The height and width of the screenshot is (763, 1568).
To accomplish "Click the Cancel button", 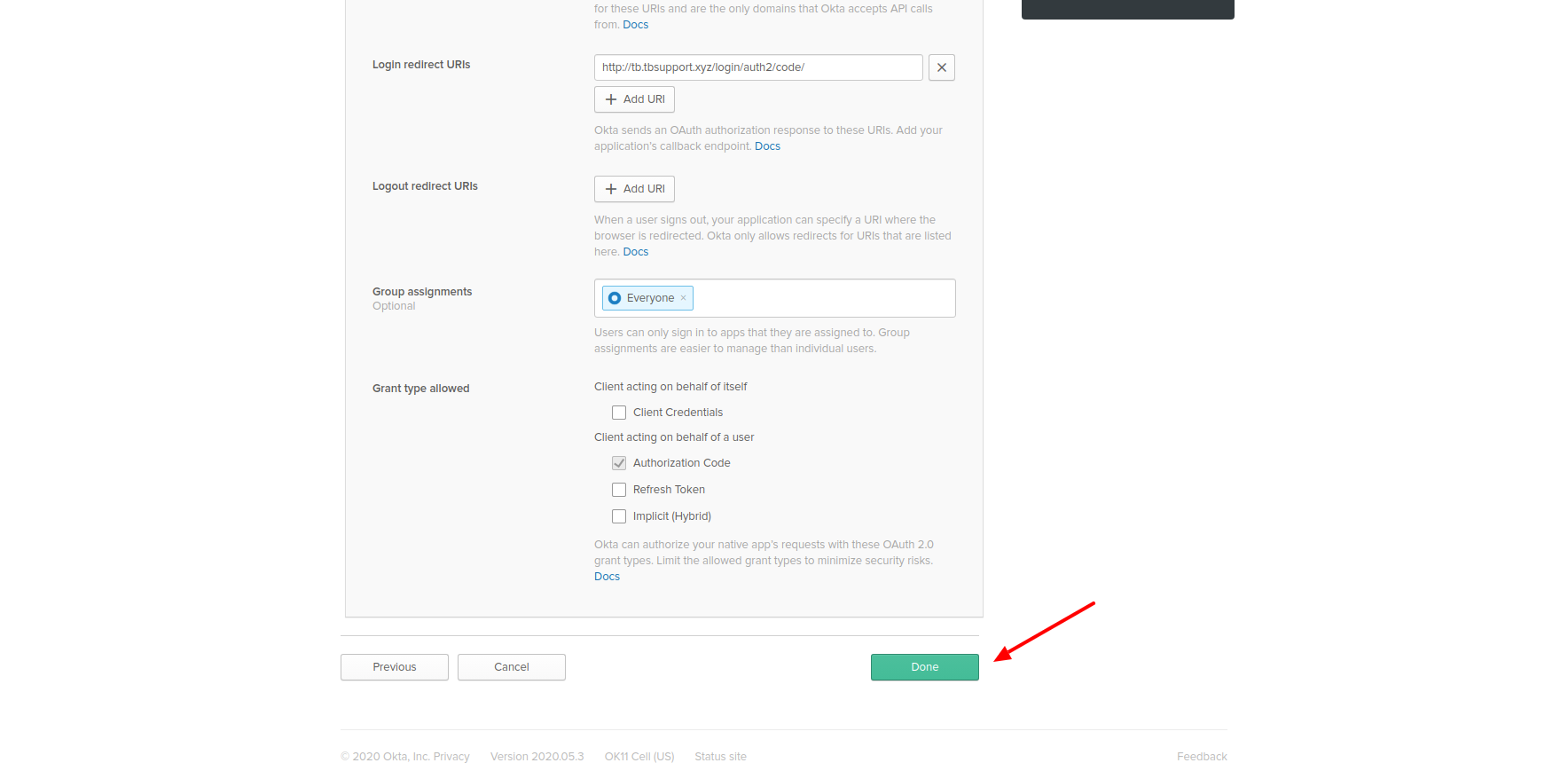I will [511, 667].
